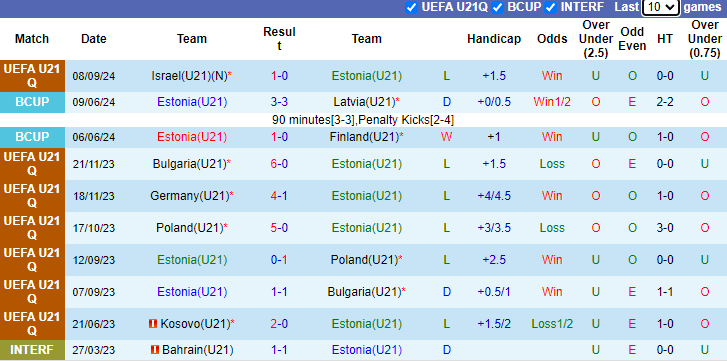
Task: Click the 2-0 result score
Action: pyautogui.click(x=279, y=324)
